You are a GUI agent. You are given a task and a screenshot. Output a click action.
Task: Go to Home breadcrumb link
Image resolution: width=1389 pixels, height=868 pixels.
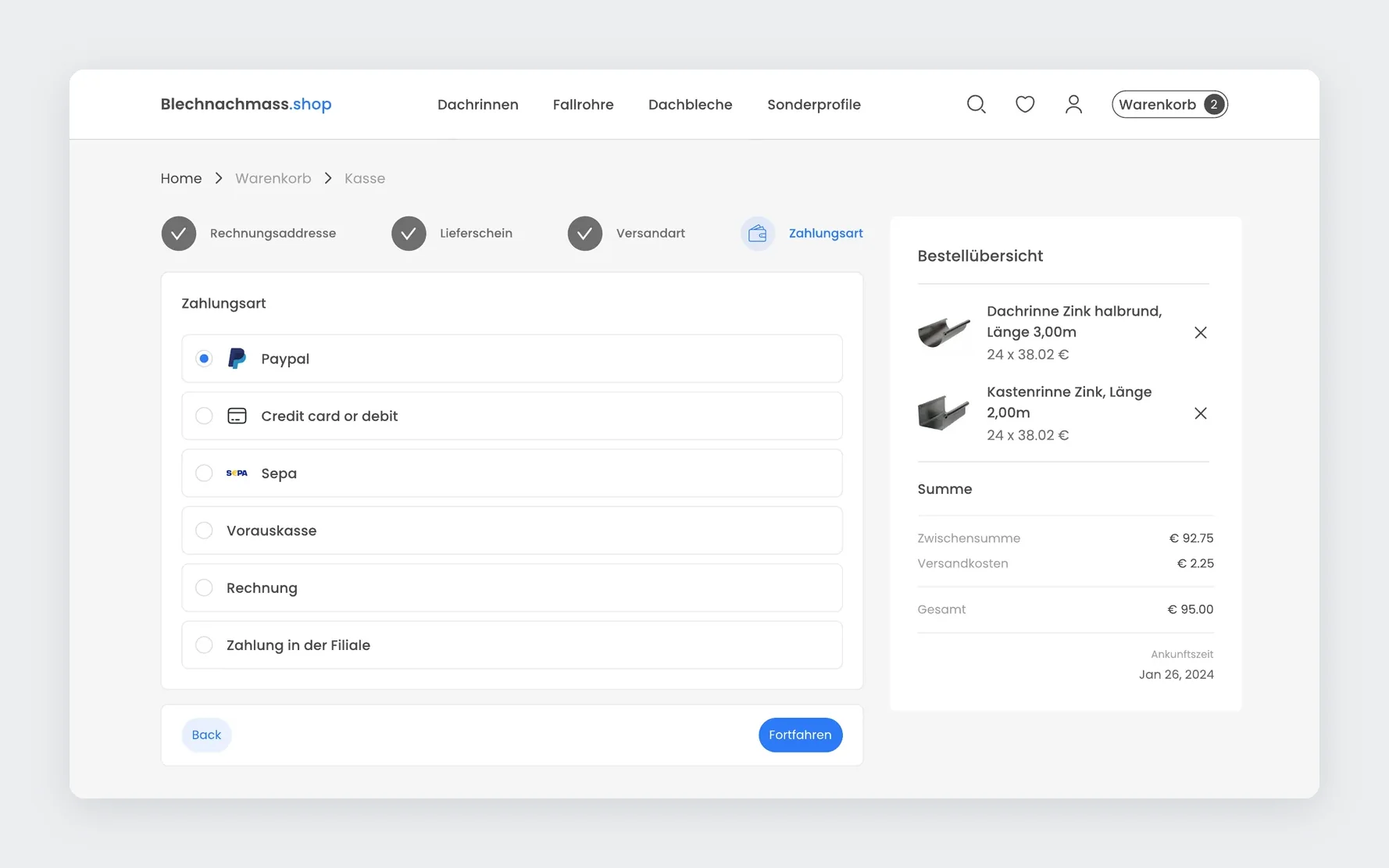tap(181, 178)
